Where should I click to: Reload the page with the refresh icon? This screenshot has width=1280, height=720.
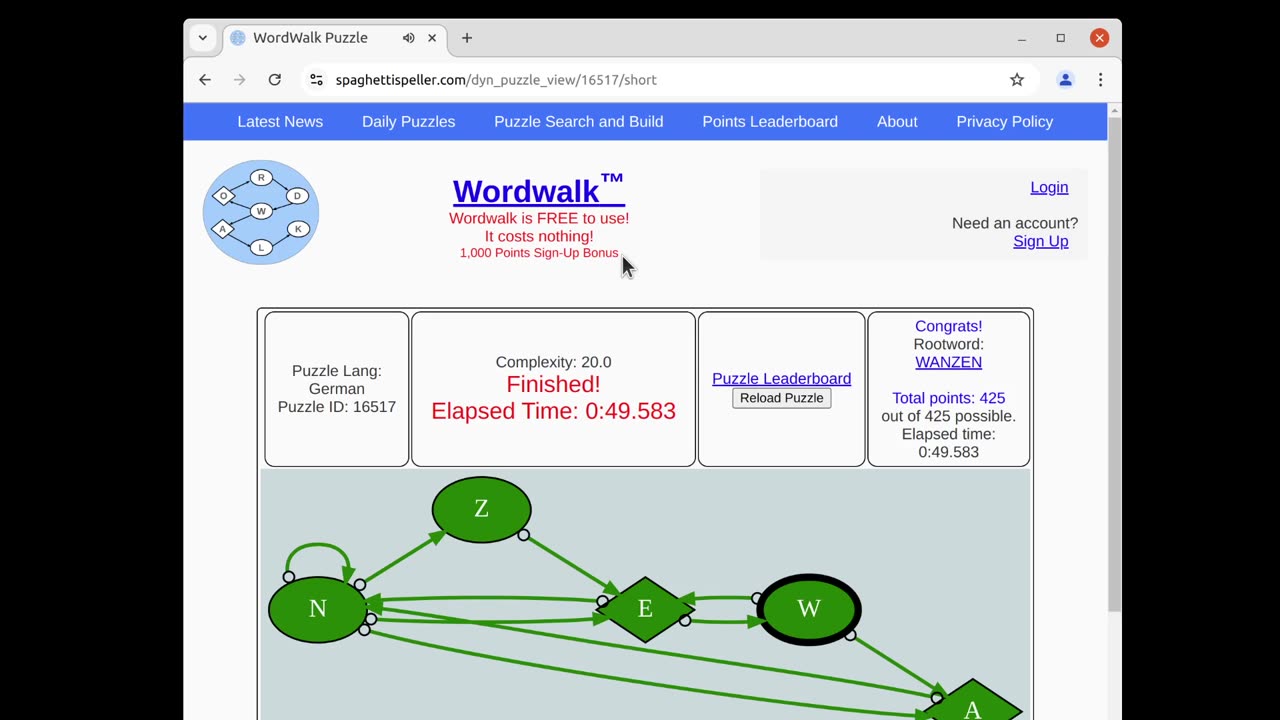pyautogui.click(x=274, y=80)
